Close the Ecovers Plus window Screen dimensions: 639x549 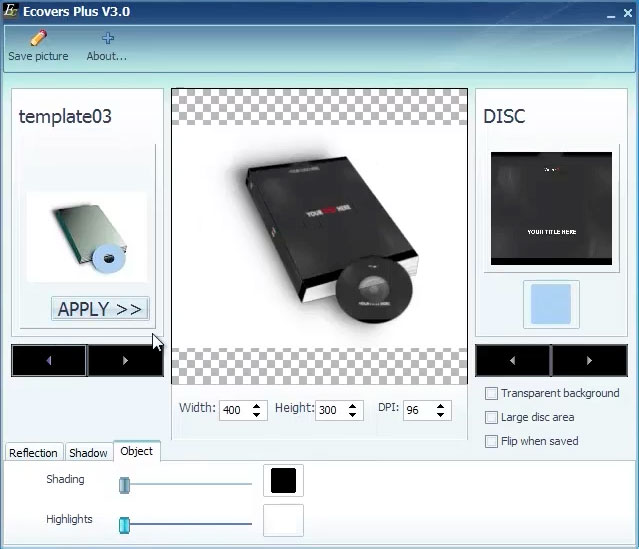[x=628, y=13]
